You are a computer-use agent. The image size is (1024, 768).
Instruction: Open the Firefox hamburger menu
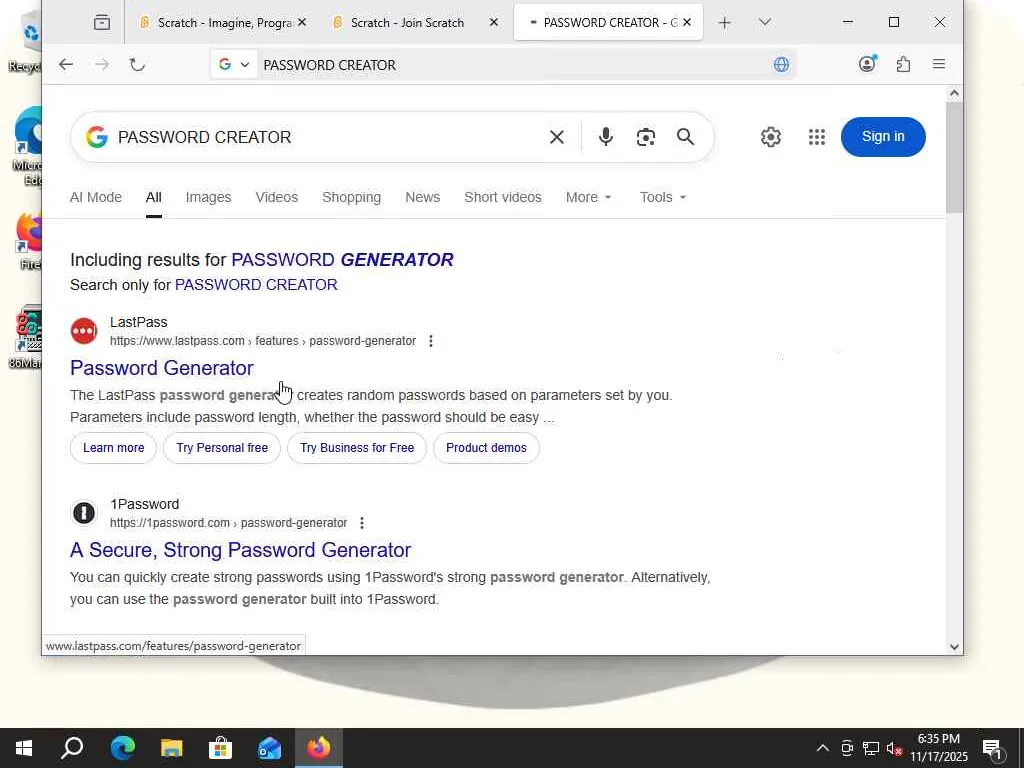pos(939,64)
